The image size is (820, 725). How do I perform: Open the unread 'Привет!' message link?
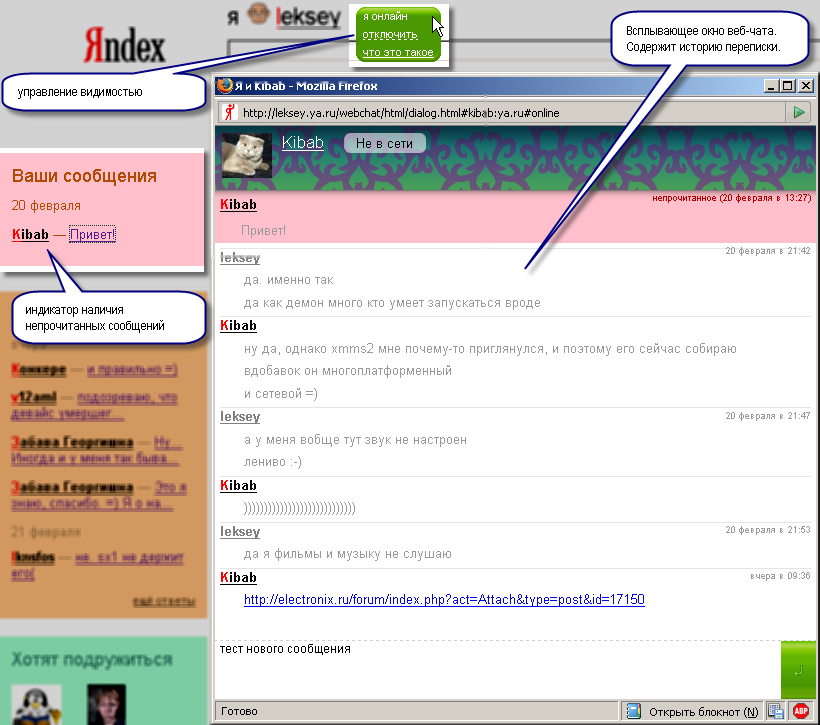[92, 235]
